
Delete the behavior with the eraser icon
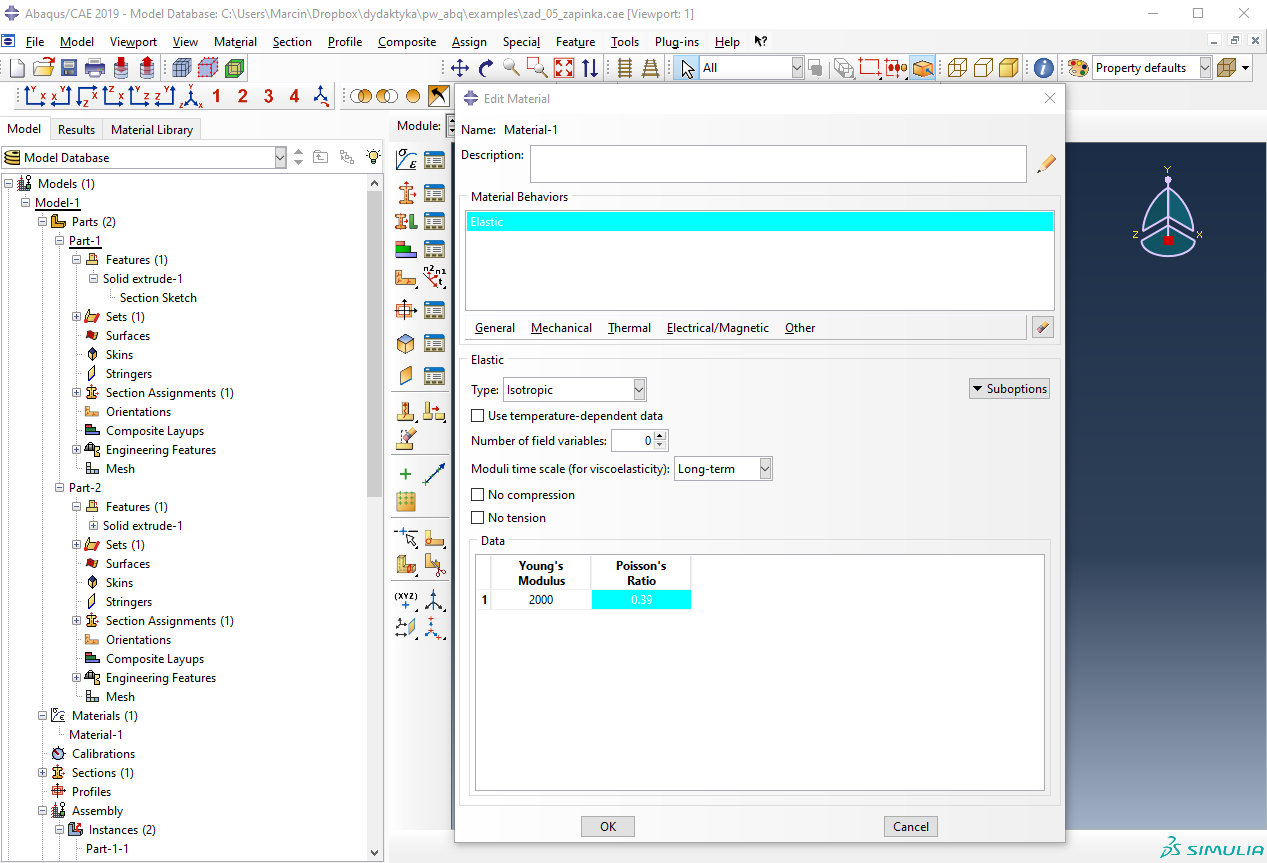point(1042,327)
